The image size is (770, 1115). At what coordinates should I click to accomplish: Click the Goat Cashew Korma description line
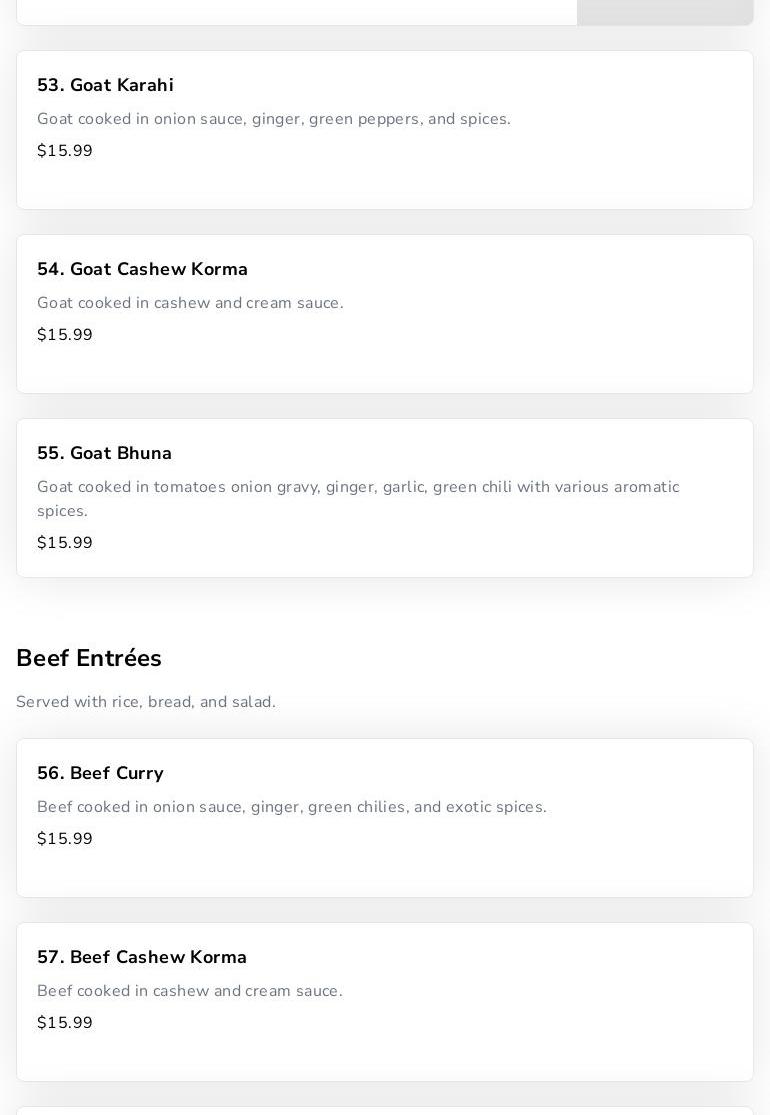coord(190,303)
